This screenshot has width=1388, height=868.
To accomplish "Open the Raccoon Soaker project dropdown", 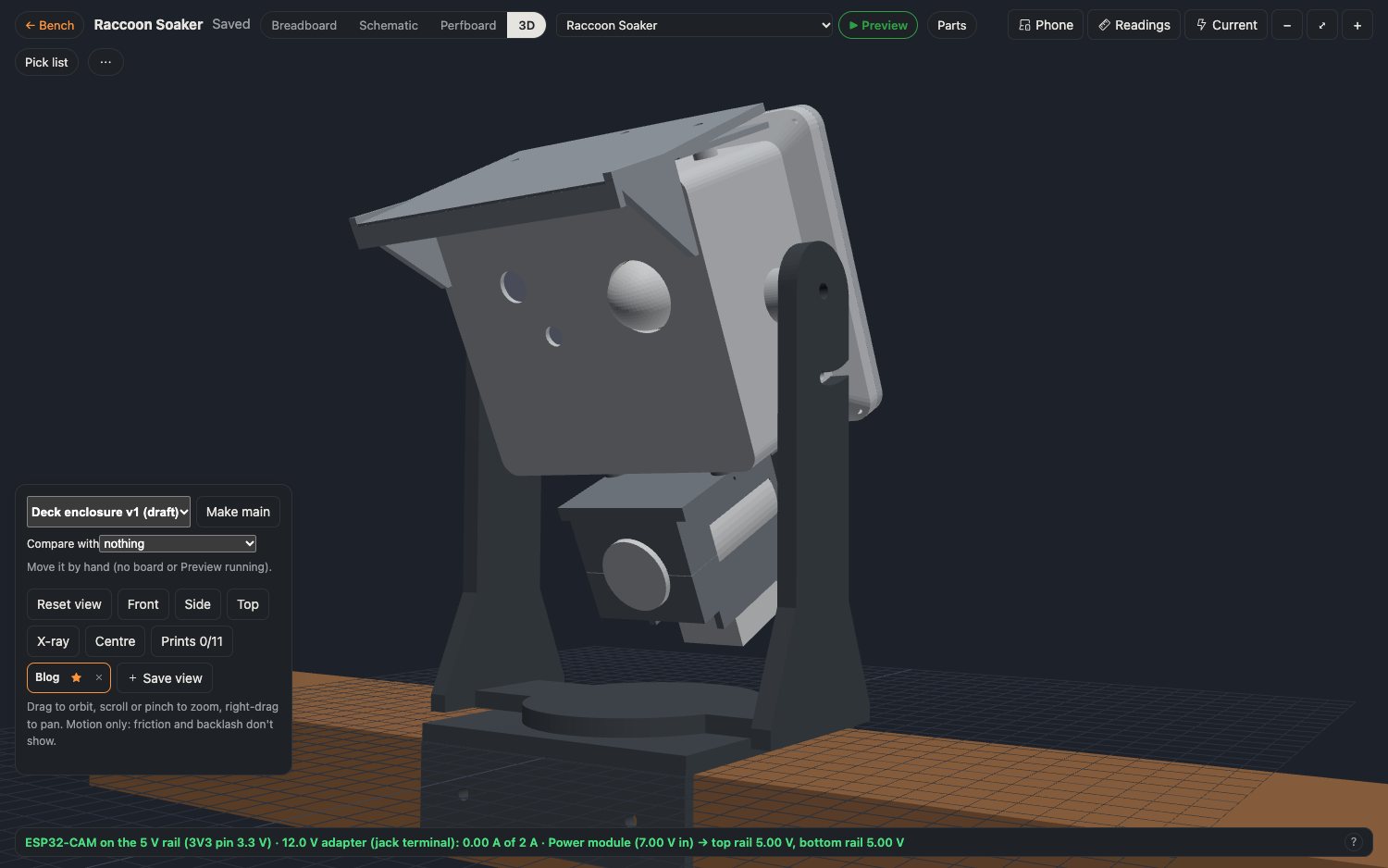I will 695,25.
